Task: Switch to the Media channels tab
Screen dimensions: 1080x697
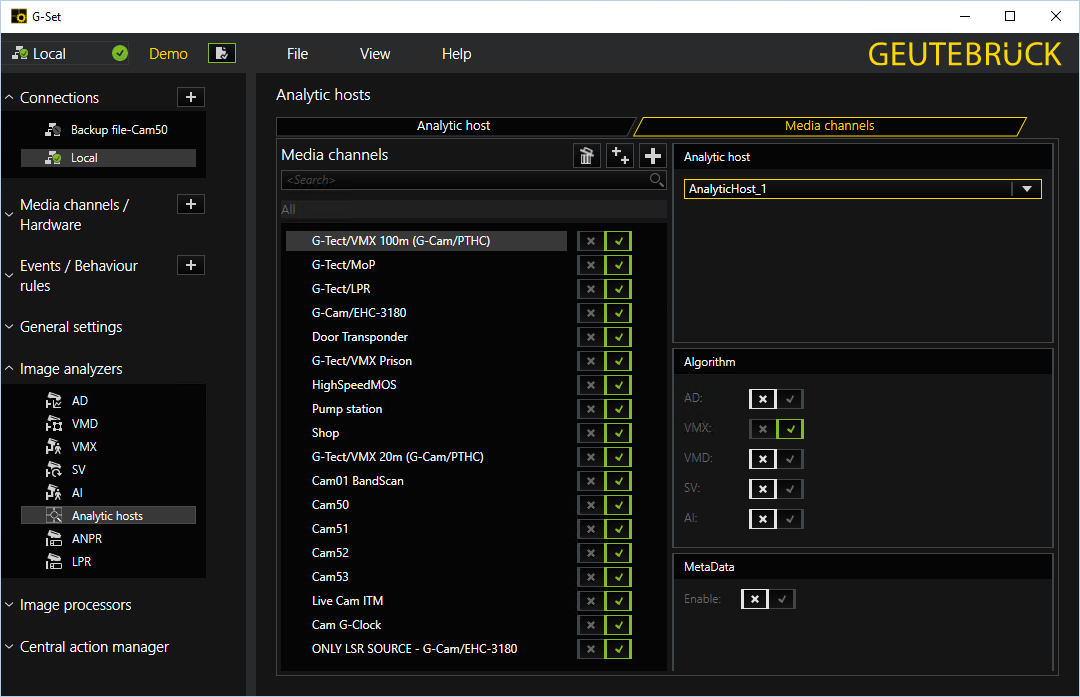Action: tap(829, 126)
